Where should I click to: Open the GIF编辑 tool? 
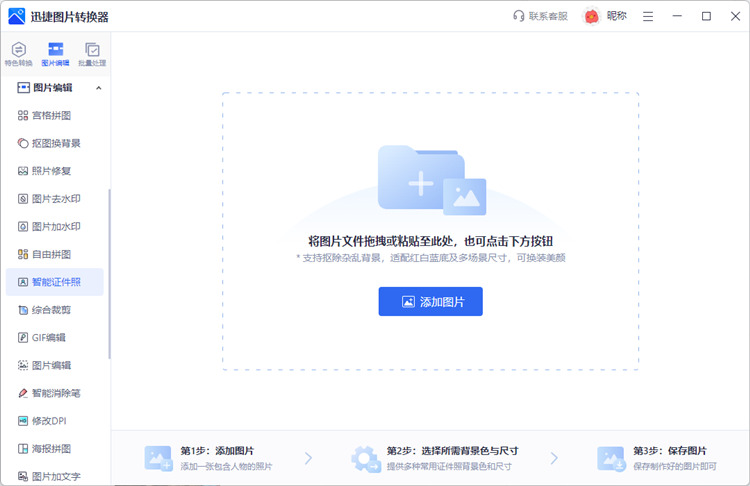(x=48, y=338)
